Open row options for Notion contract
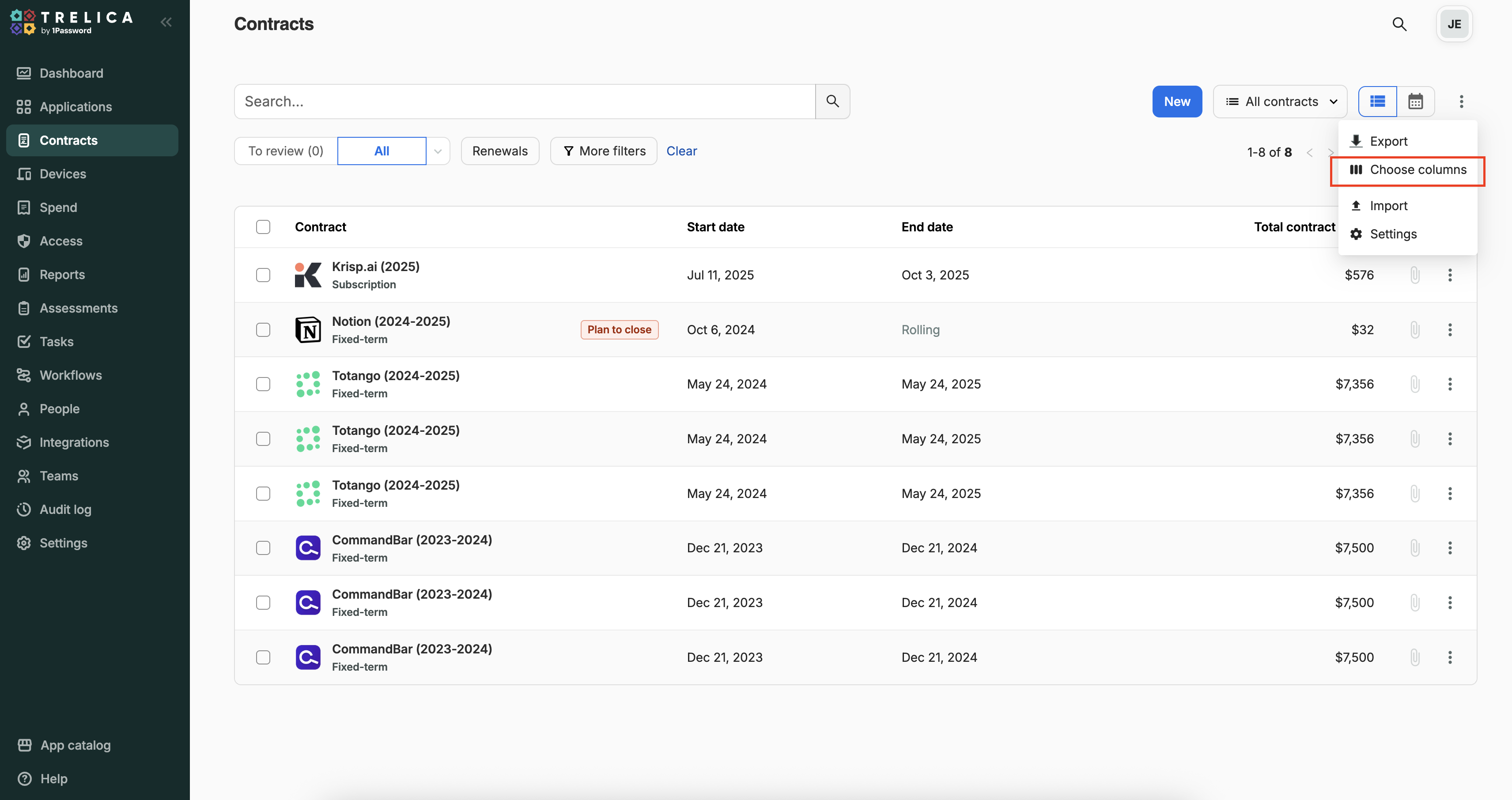 pos(1449,330)
